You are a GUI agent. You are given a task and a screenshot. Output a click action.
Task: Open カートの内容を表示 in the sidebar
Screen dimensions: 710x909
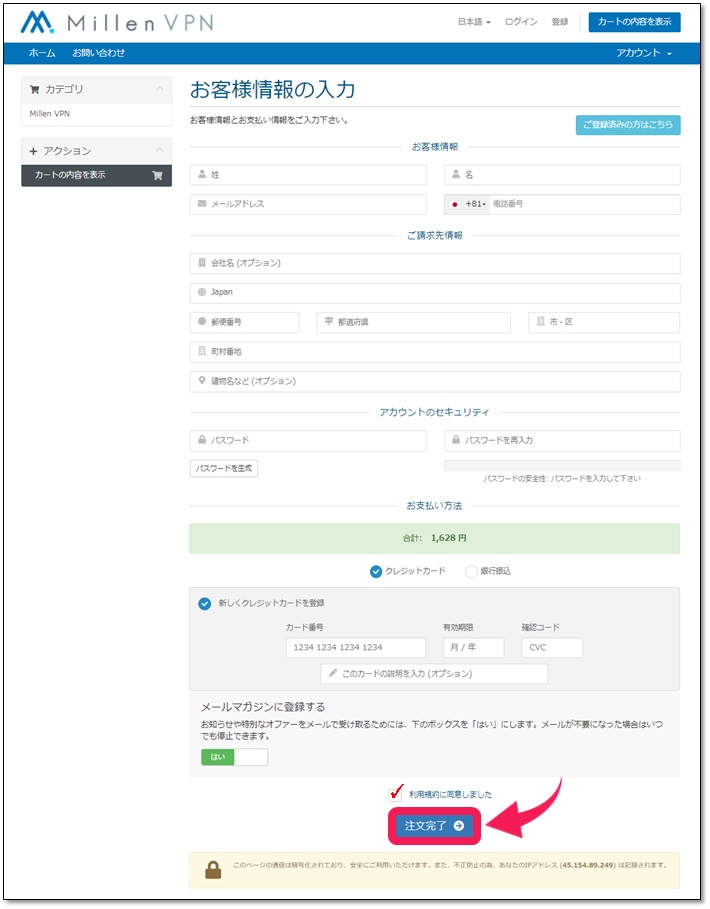pos(96,175)
